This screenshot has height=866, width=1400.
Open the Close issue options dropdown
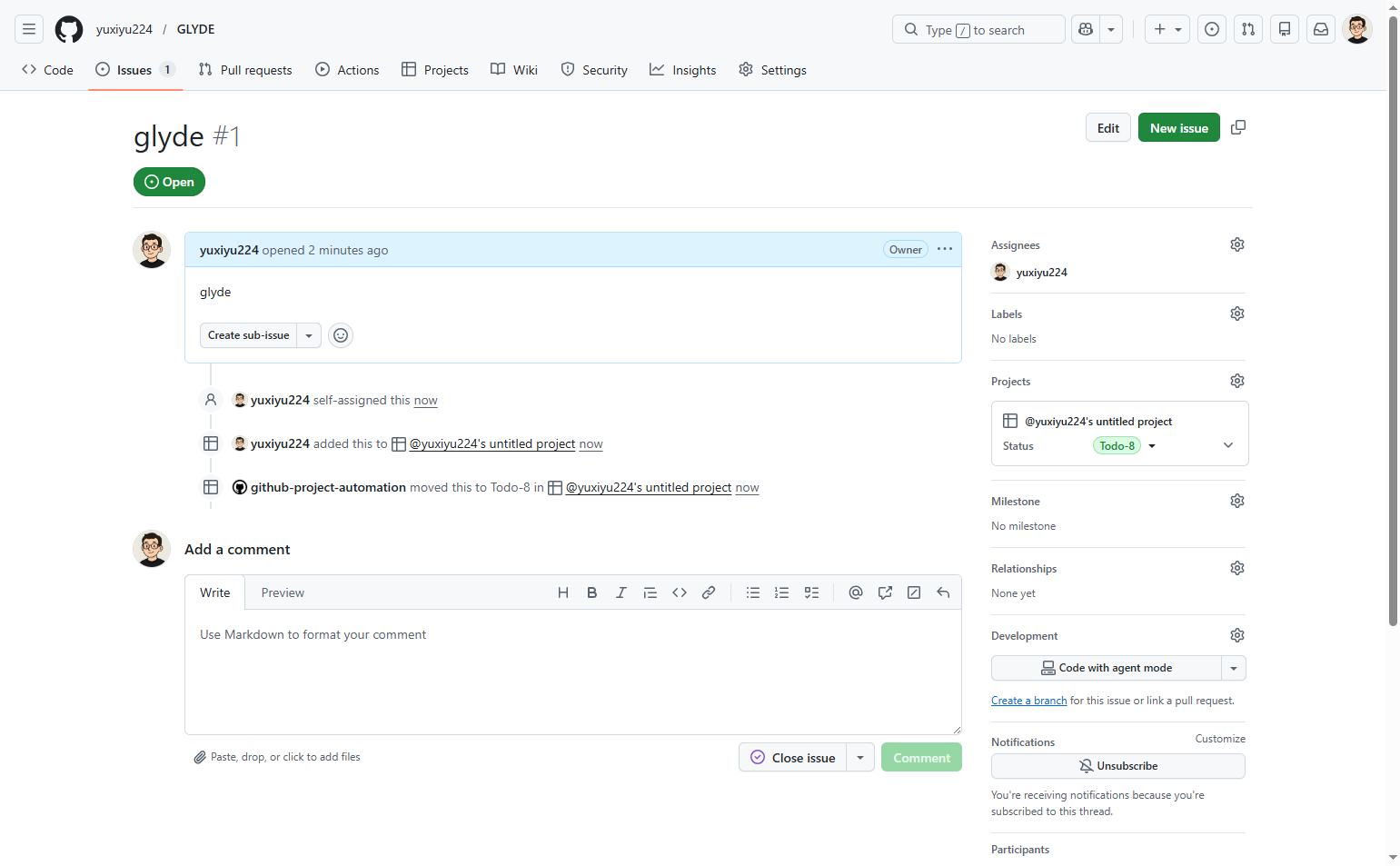click(860, 758)
